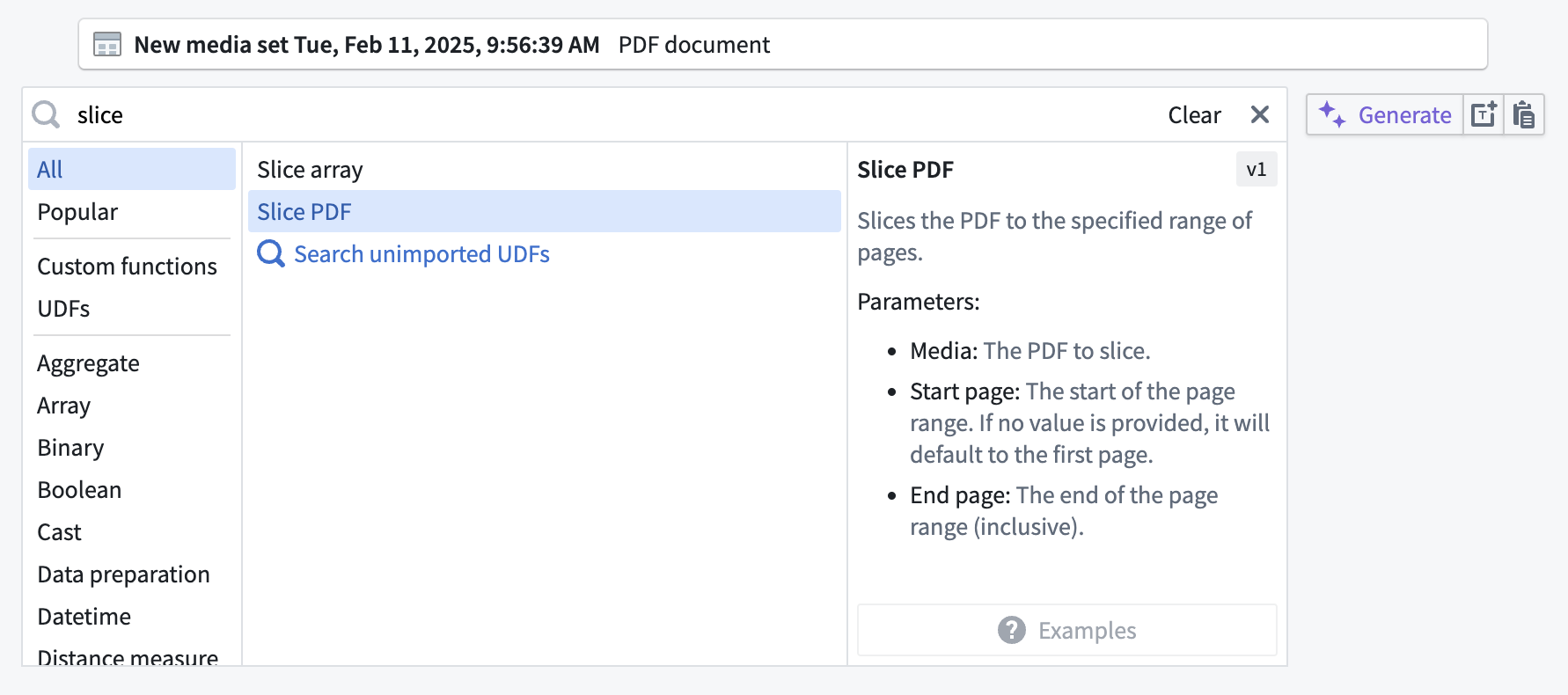The width and height of the screenshot is (1568, 695).
Task: Filter by Custom functions category
Action: coord(127,267)
